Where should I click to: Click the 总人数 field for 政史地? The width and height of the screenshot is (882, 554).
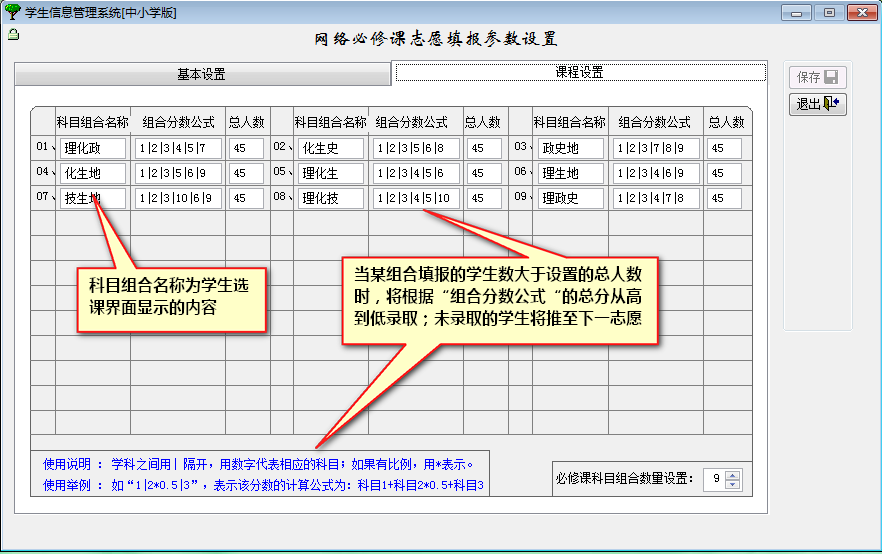tap(724, 148)
